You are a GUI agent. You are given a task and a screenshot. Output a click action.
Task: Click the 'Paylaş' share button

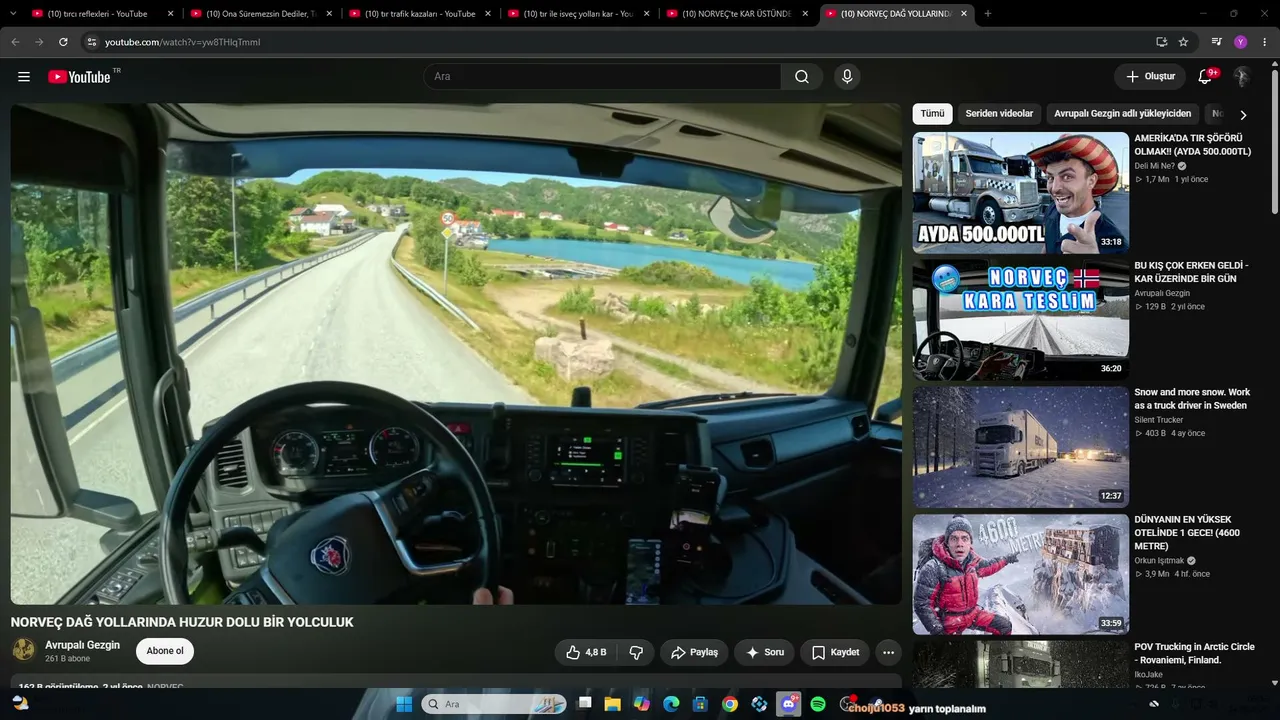(x=694, y=652)
